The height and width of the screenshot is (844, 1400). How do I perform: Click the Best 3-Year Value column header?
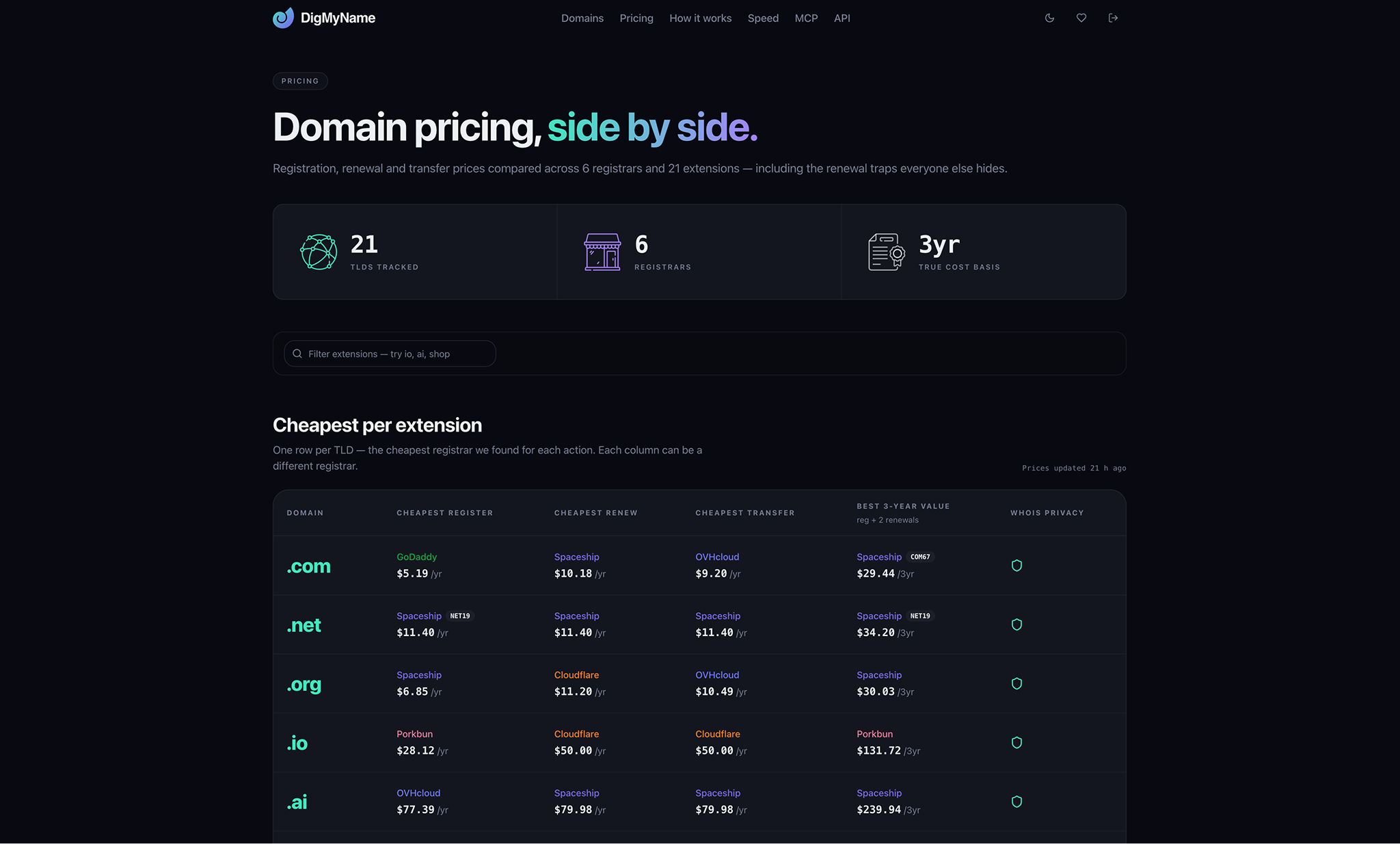click(x=903, y=506)
